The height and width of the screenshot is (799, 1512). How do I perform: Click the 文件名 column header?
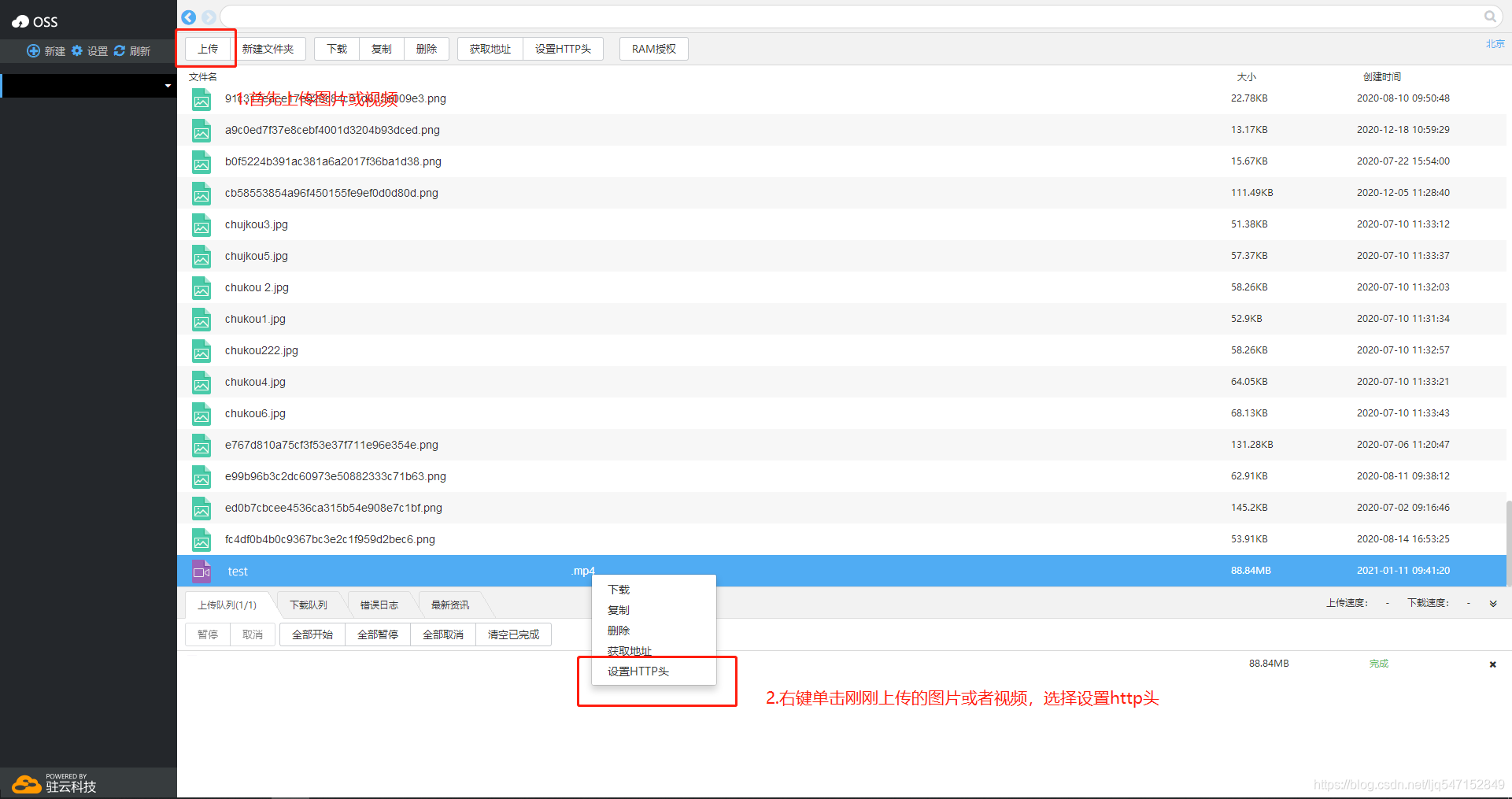(203, 77)
